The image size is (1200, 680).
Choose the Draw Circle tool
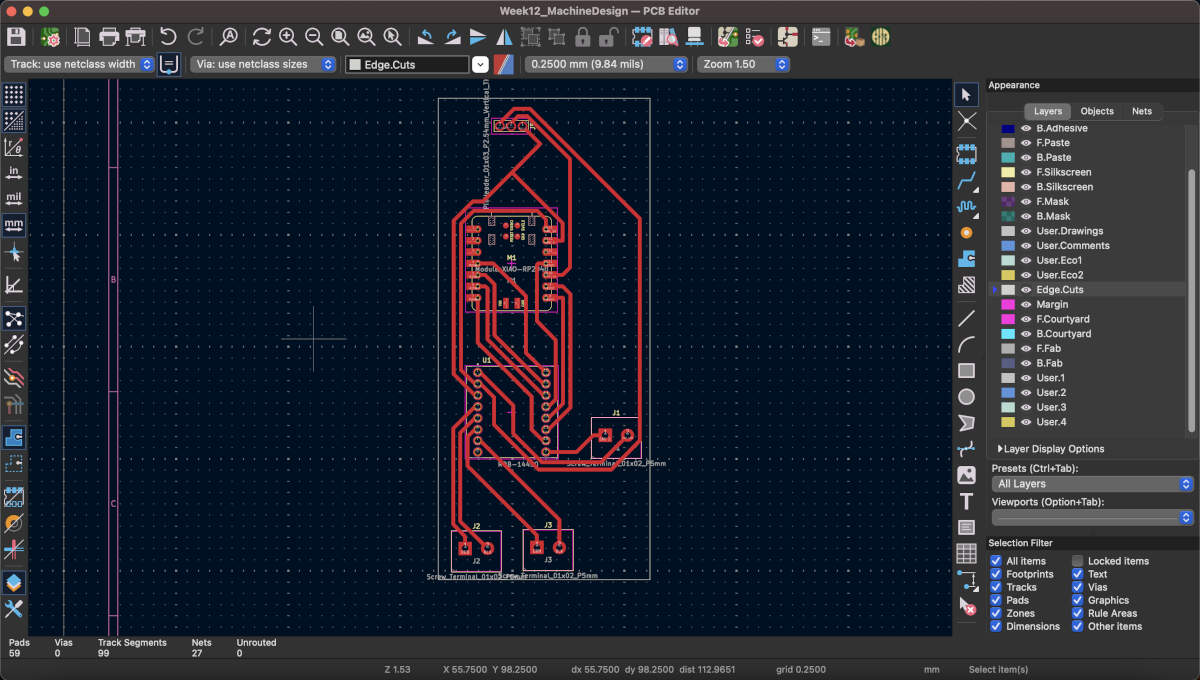click(967, 397)
